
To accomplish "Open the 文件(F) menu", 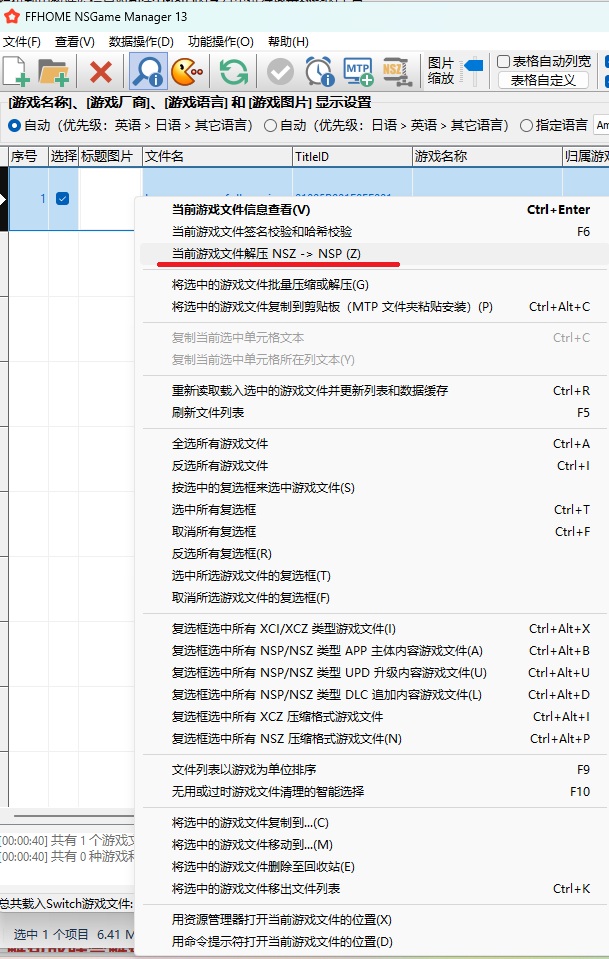I will tap(21, 42).
